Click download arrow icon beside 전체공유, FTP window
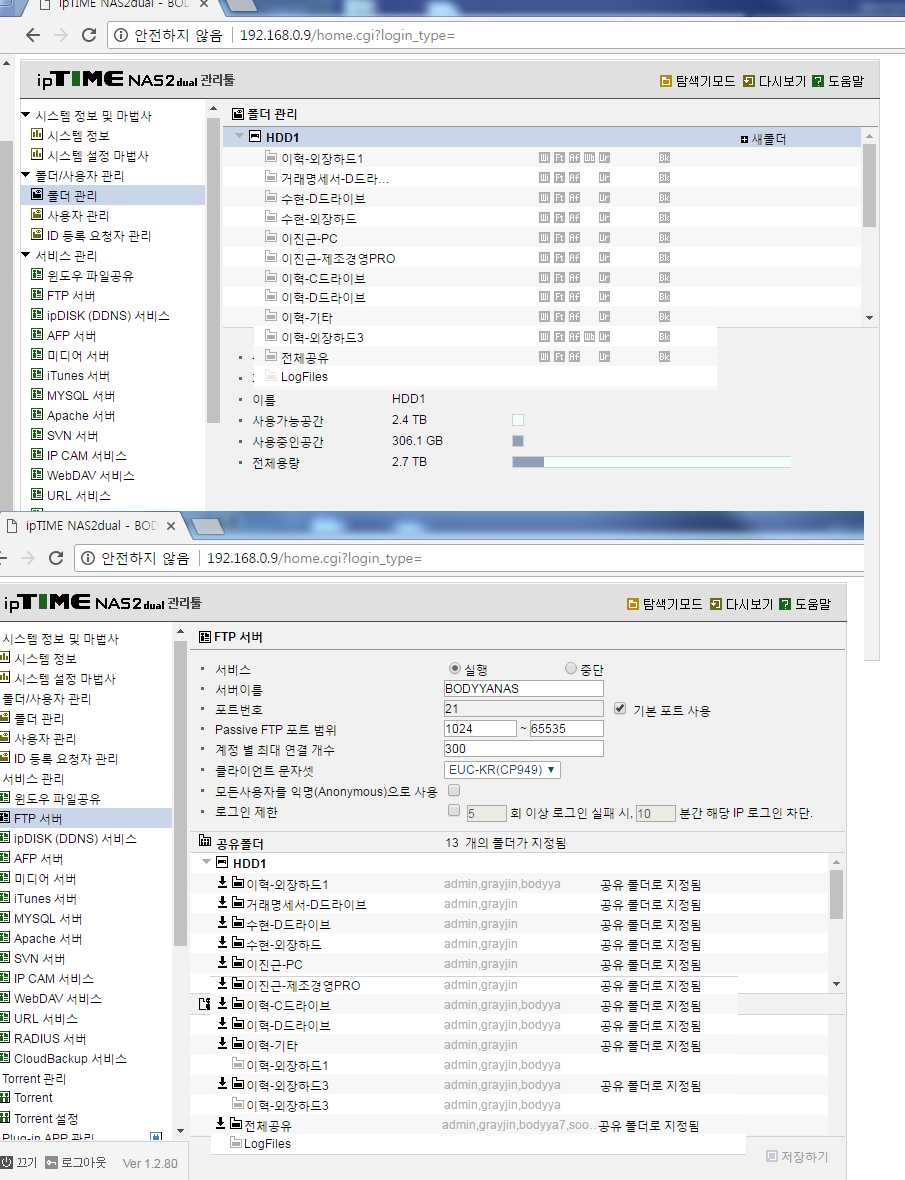The width and height of the screenshot is (905, 1180). pos(220,1124)
